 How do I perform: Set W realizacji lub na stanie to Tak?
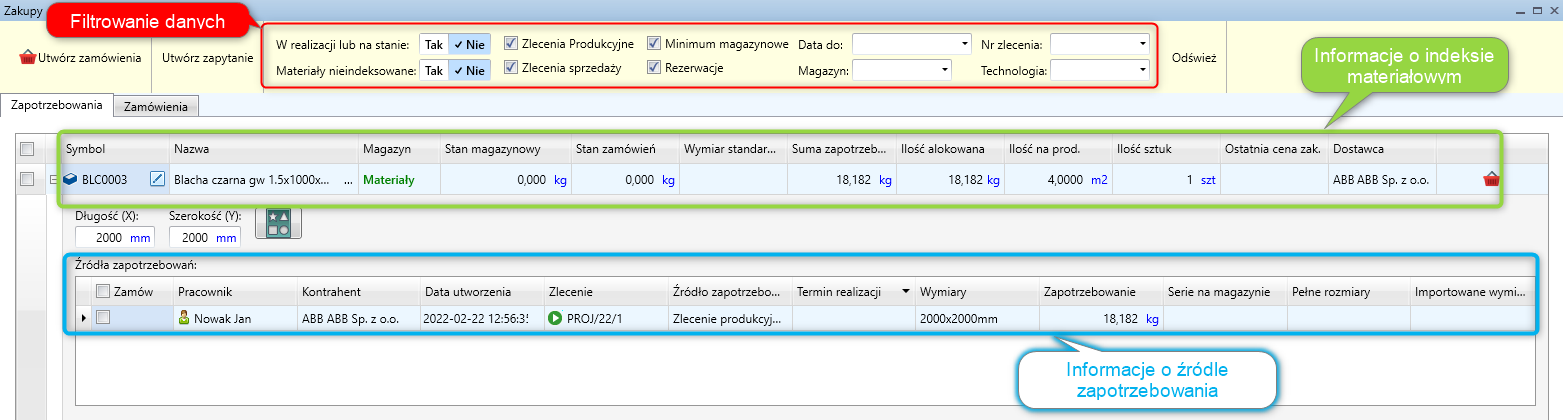(432, 44)
